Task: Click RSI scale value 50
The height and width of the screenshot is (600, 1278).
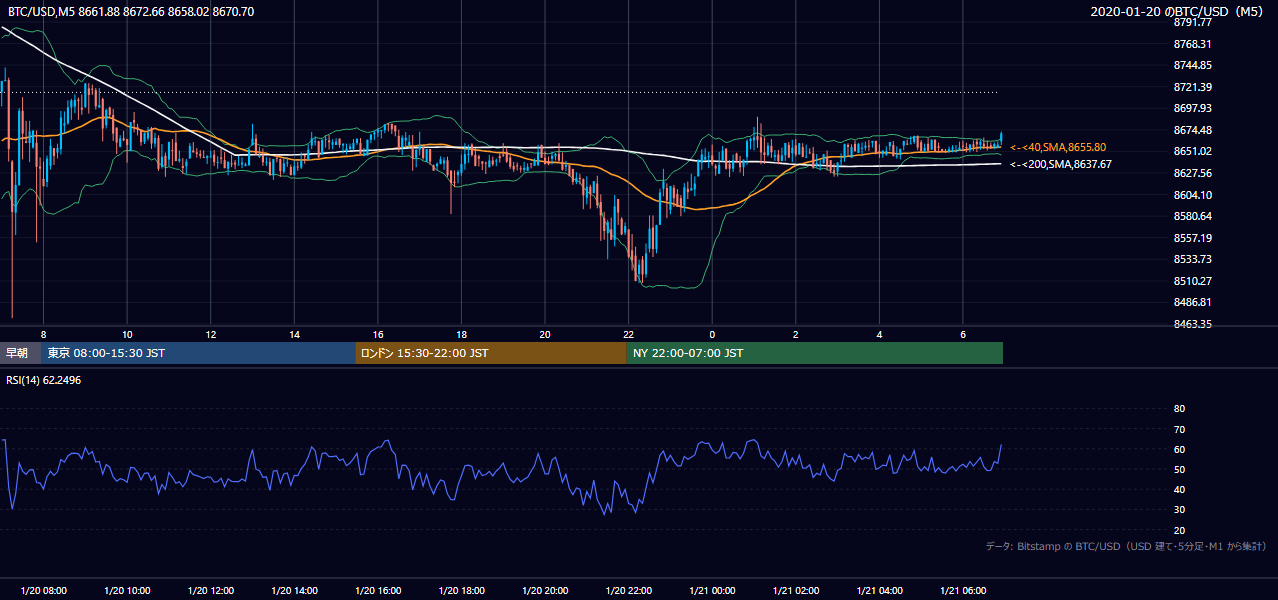Action: click(x=1179, y=469)
